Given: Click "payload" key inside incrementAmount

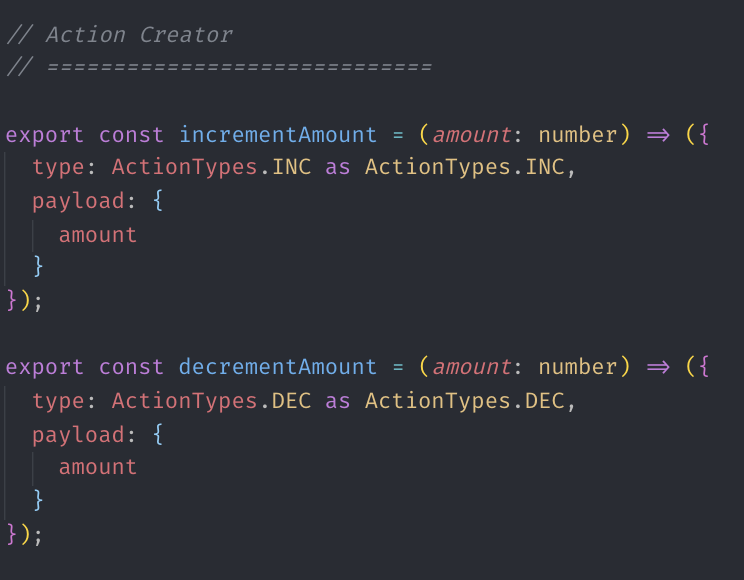Looking at the screenshot, I should (x=78, y=202).
